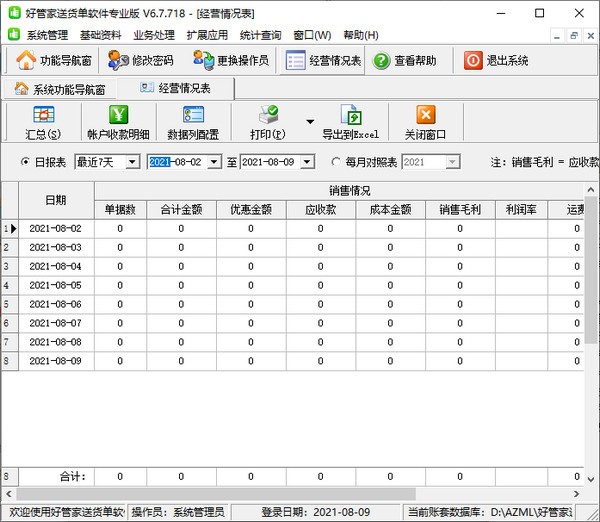Click the 利润率 column header
This screenshot has width=600, height=522.
pyautogui.click(x=522, y=209)
